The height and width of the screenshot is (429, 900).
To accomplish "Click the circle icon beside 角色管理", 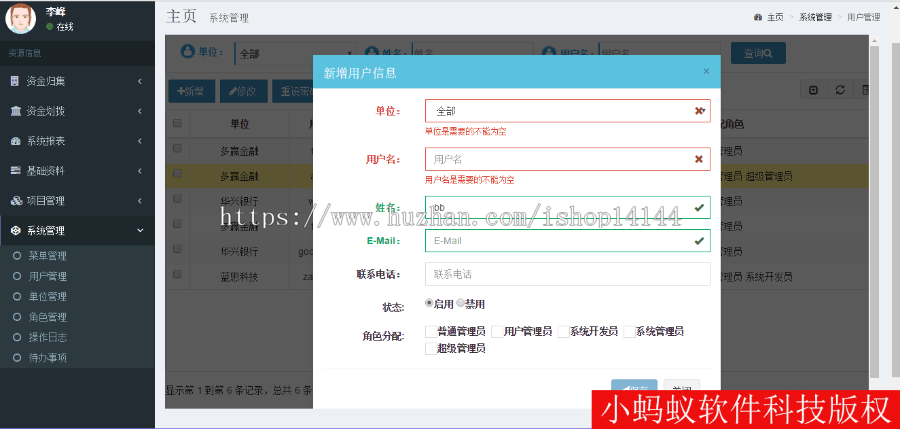I will click(x=17, y=317).
